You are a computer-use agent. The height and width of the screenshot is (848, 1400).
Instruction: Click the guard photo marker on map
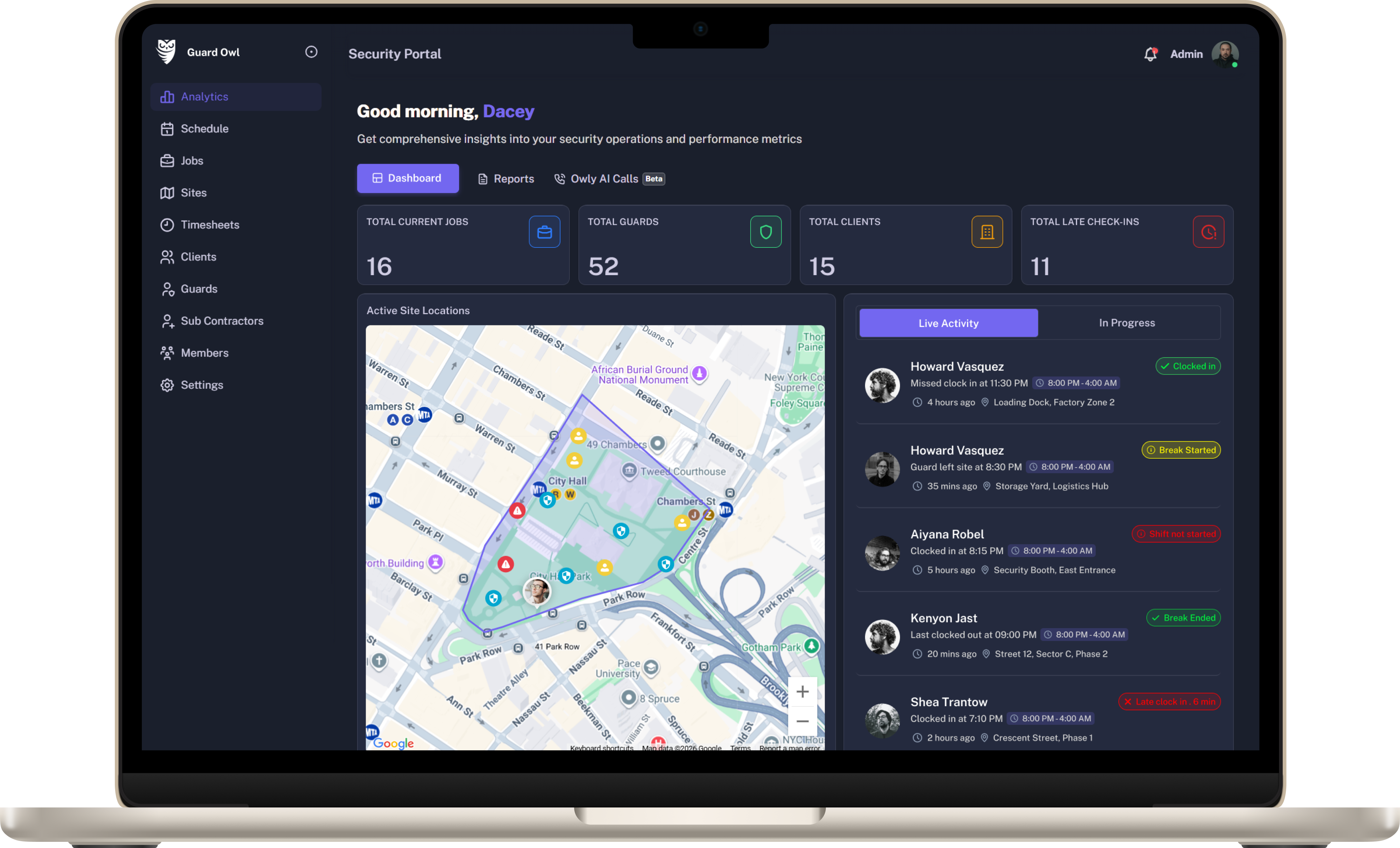(536, 591)
